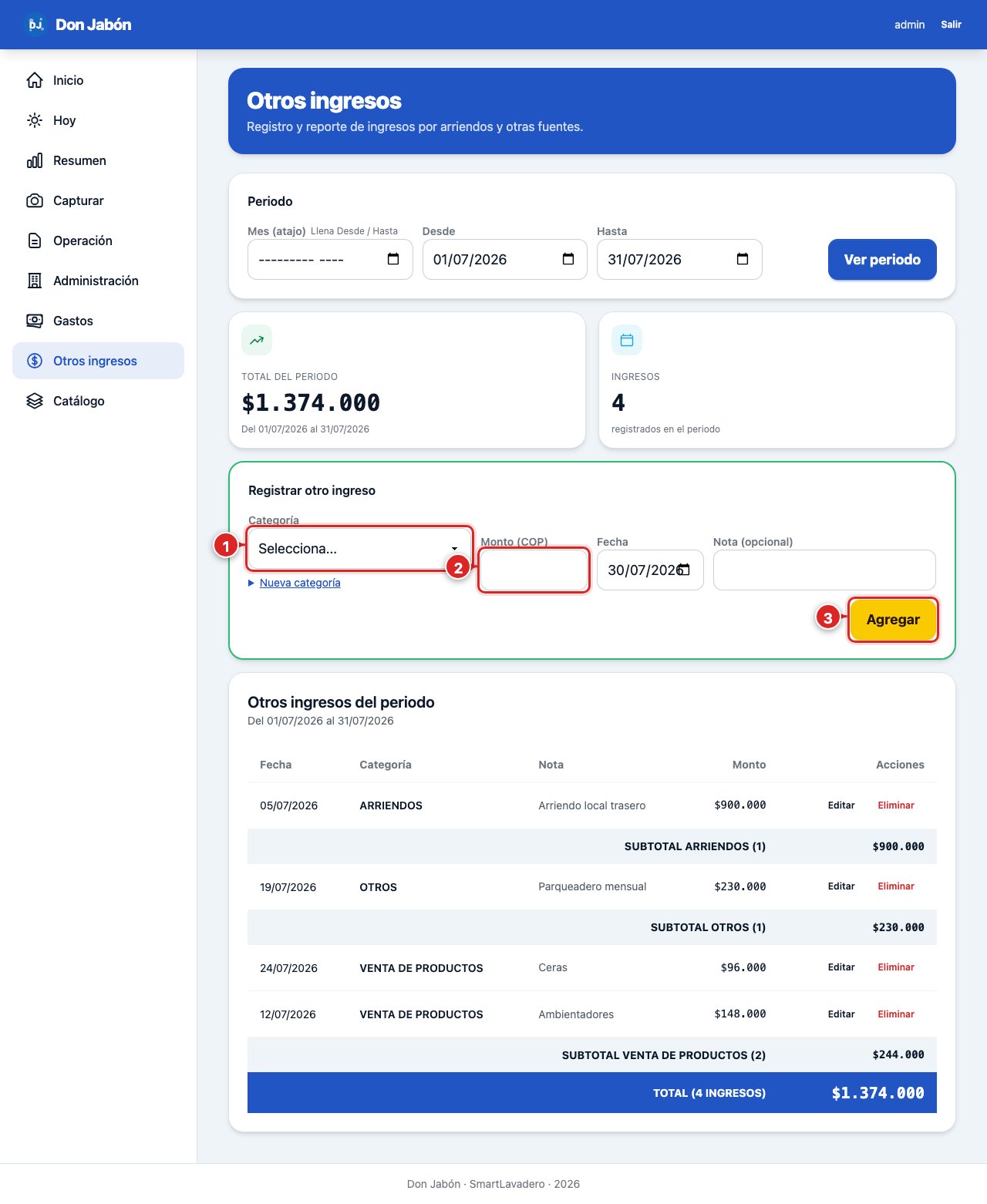
Task: Edit the Parqueadero mensual entry
Action: [841, 886]
